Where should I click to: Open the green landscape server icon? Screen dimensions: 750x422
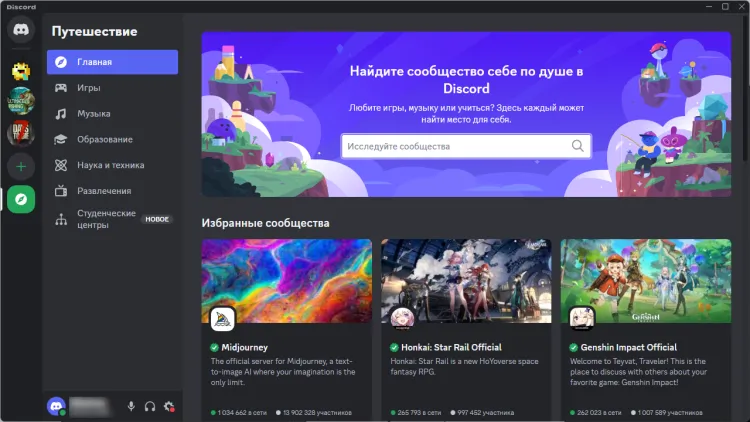pyautogui.click(x=21, y=101)
